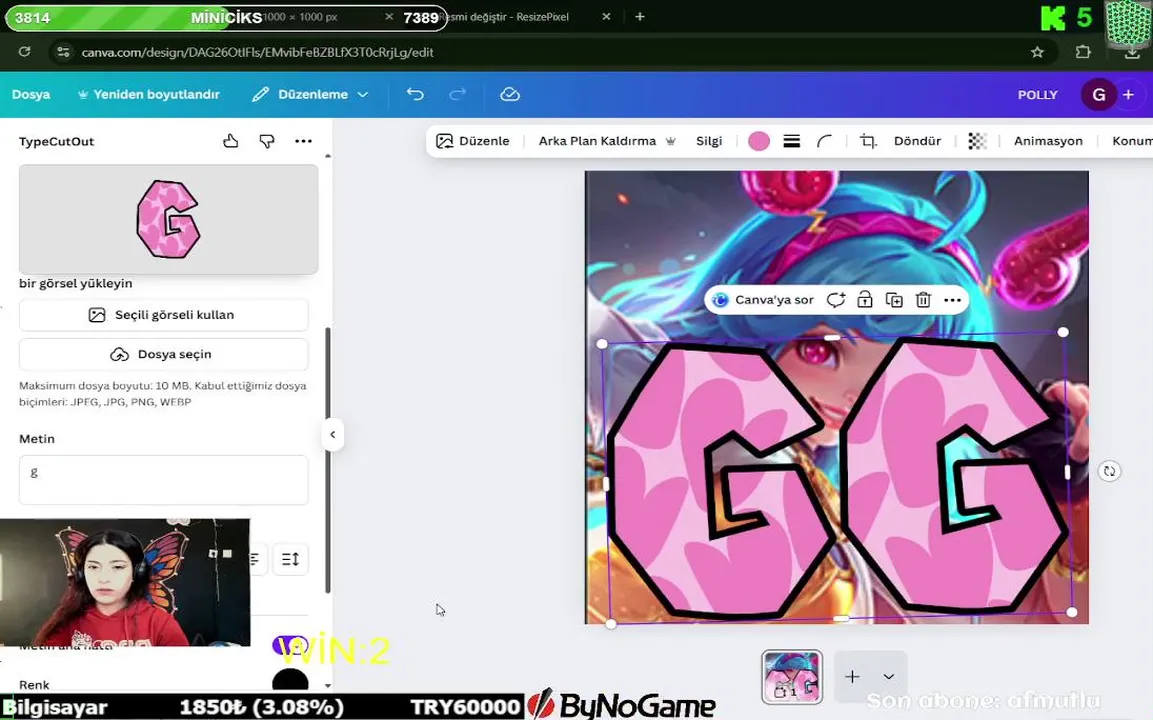Open the G account avatar
This screenshot has width=1153, height=720.
coord(1099,95)
